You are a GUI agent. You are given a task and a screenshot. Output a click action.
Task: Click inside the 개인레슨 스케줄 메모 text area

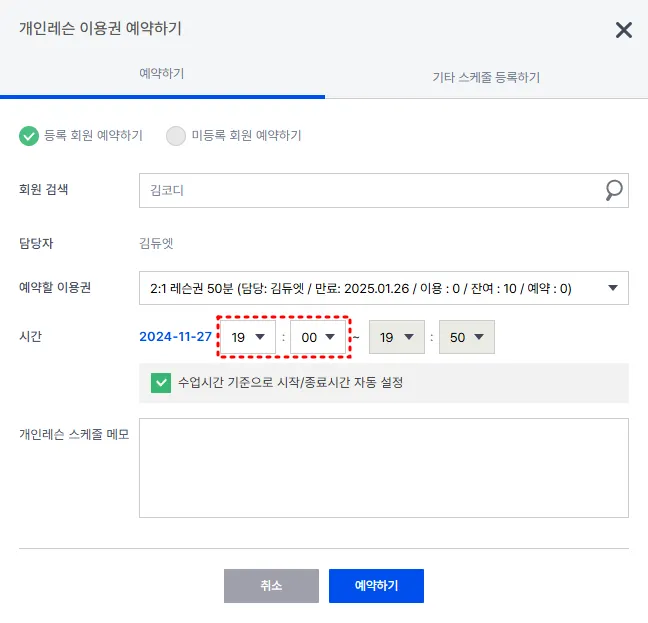[x=383, y=467]
